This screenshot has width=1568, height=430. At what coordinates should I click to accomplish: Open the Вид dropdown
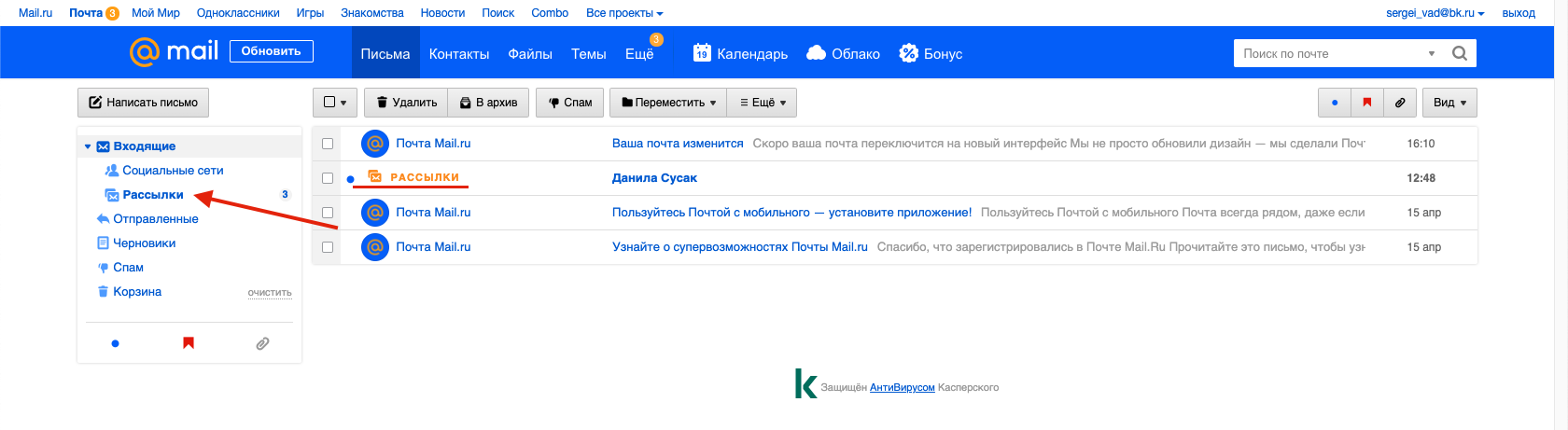tap(1449, 103)
